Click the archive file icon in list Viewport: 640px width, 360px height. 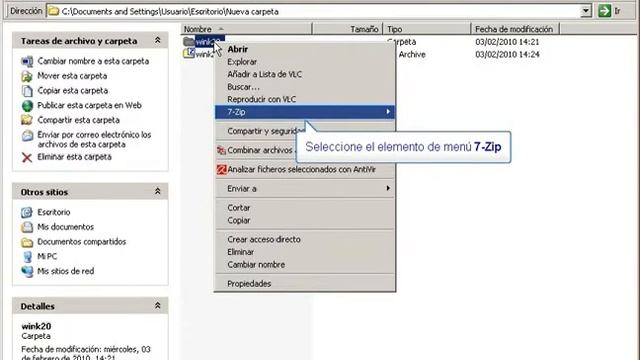[189, 53]
